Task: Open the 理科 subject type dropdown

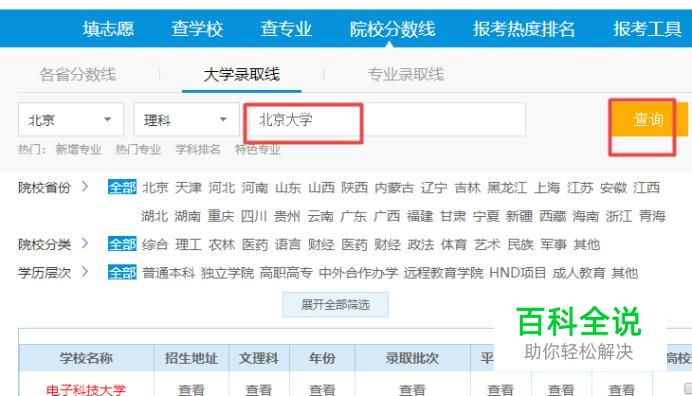Action: tap(186, 120)
